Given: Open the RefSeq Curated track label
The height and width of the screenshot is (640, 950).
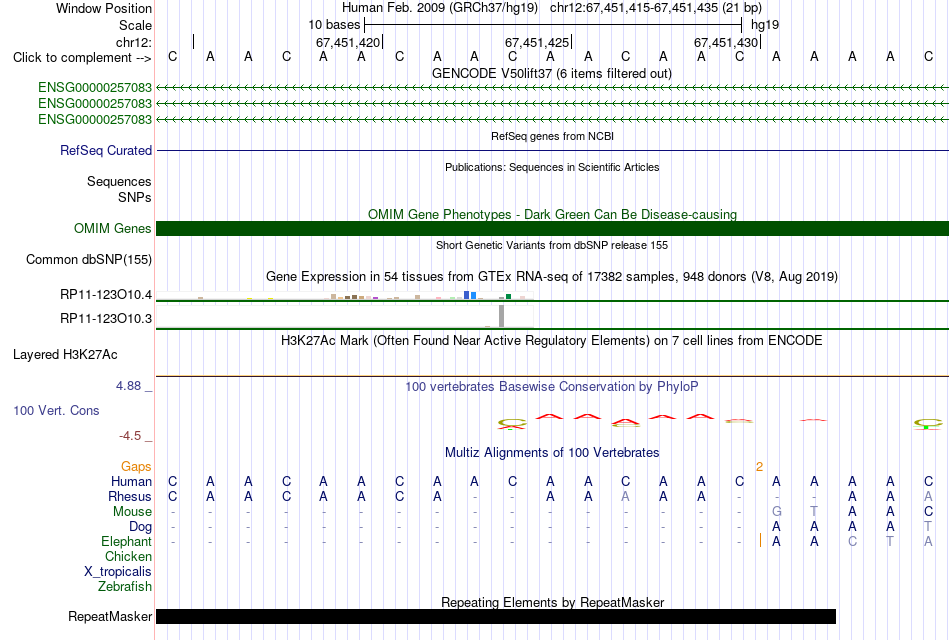Looking at the screenshot, I should (105, 150).
